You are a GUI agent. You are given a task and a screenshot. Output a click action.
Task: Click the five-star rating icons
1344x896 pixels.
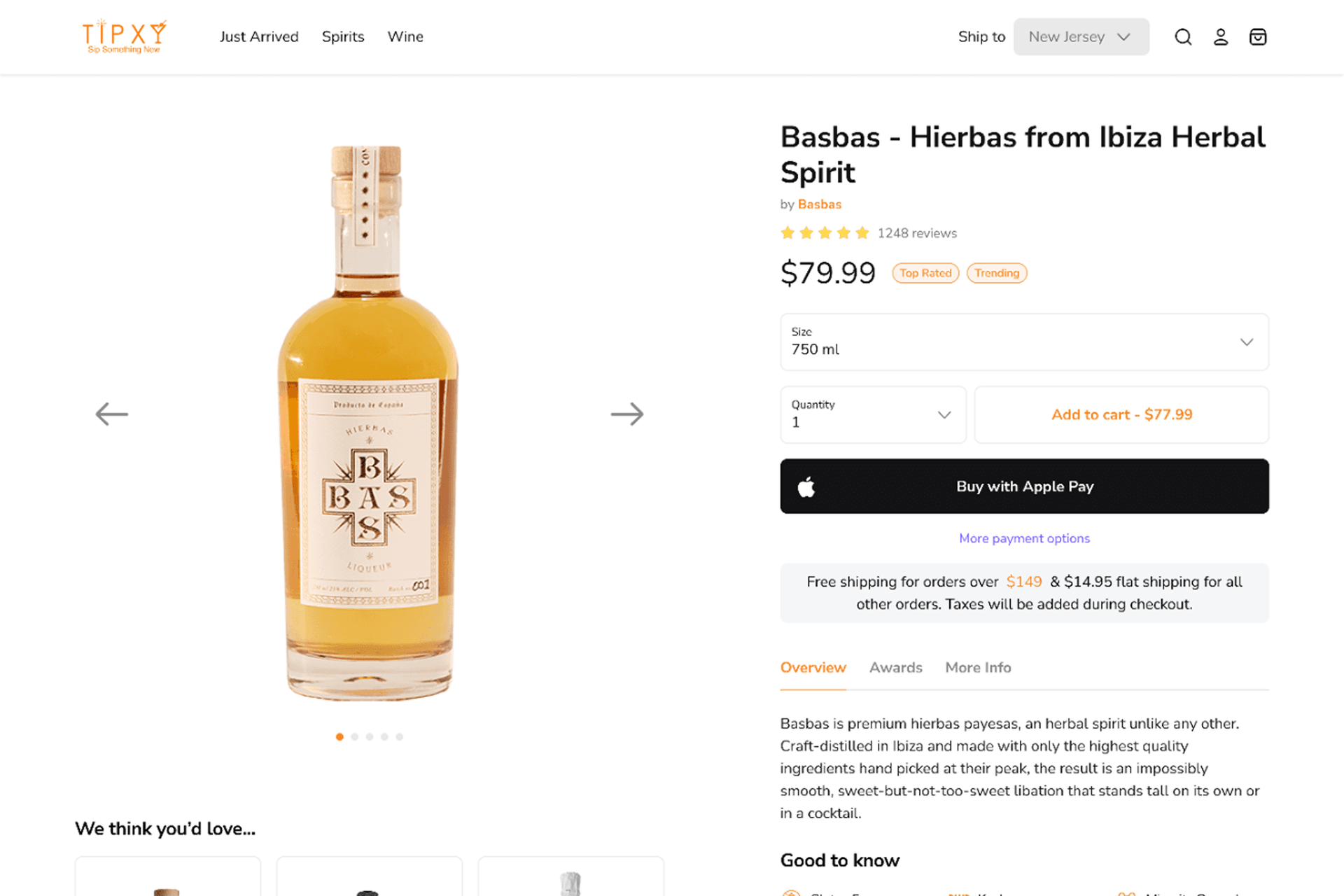pyautogui.click(x=825, y=233)
